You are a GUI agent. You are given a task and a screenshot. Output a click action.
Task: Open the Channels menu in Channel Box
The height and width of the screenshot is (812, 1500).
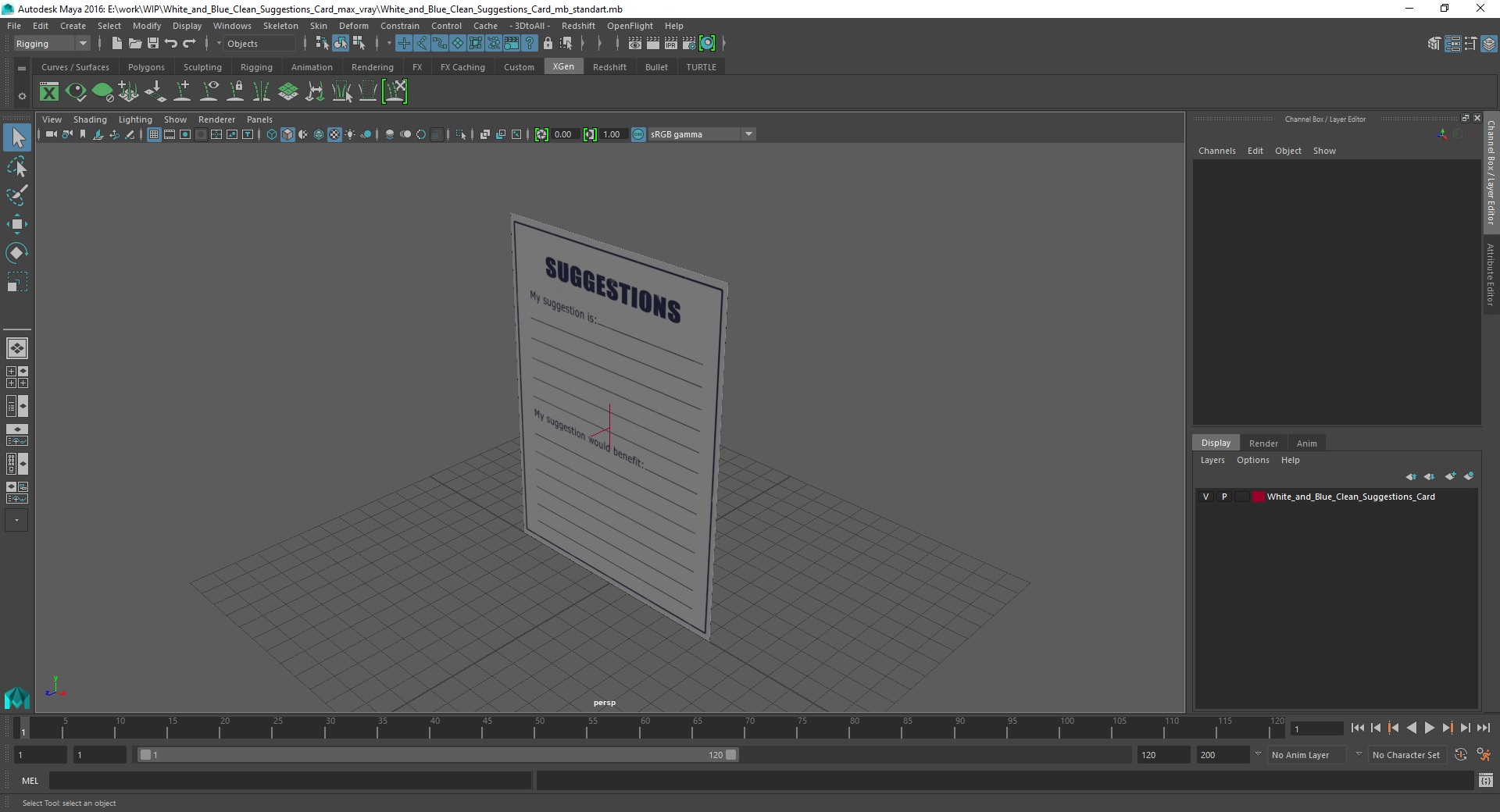tap(1216, 151)
